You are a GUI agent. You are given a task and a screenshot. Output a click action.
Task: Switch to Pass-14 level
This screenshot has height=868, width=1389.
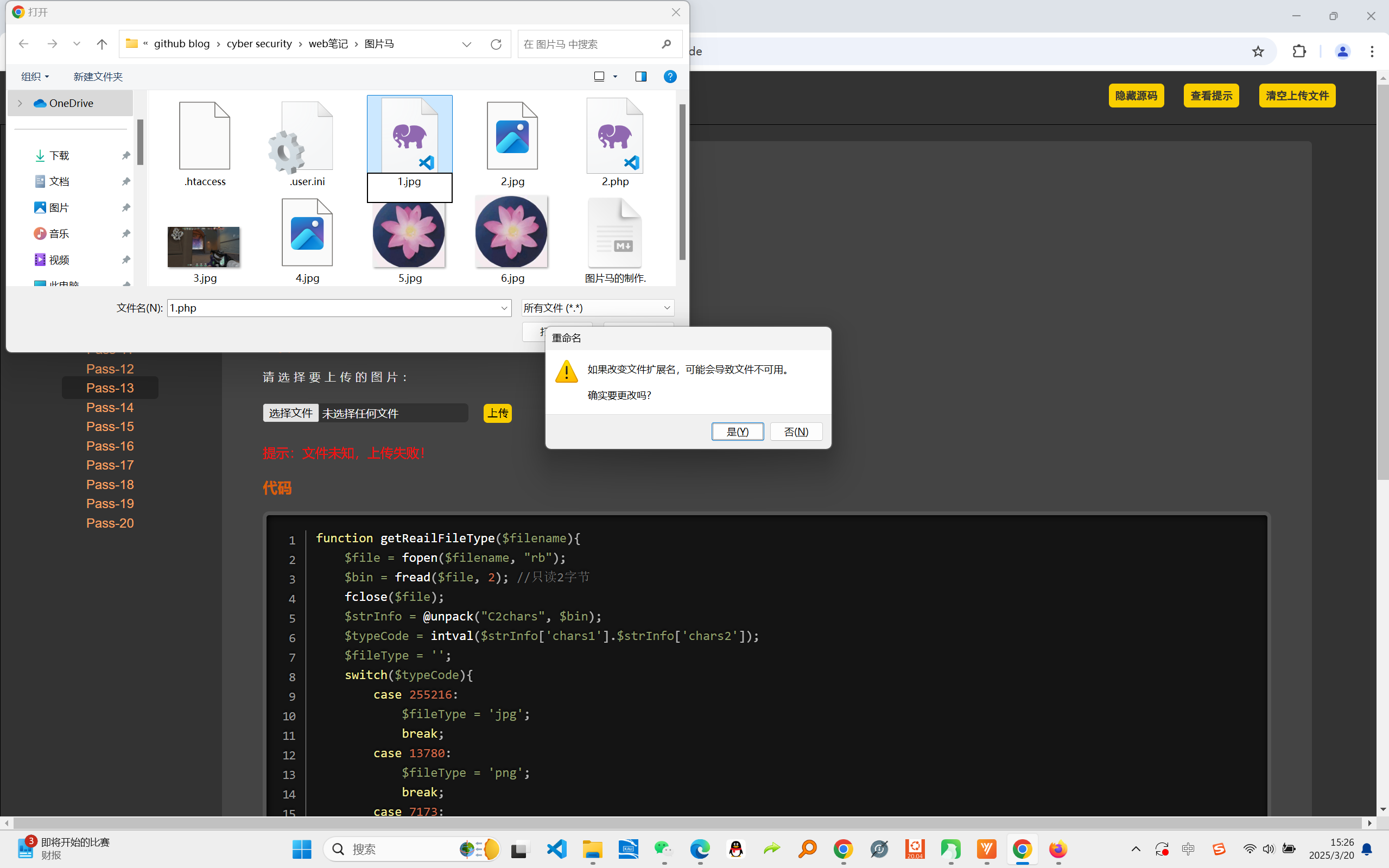point(110,408)
